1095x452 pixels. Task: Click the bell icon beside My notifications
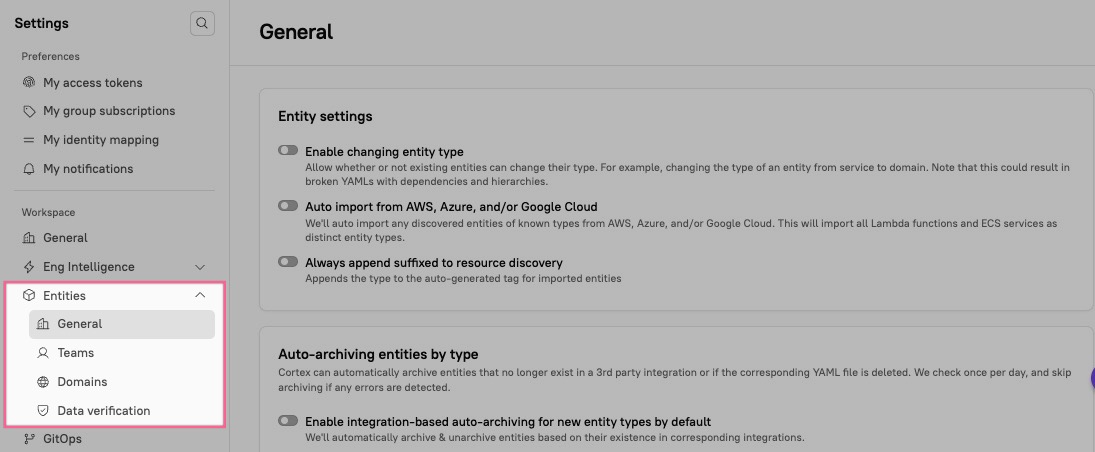[29, 169]
